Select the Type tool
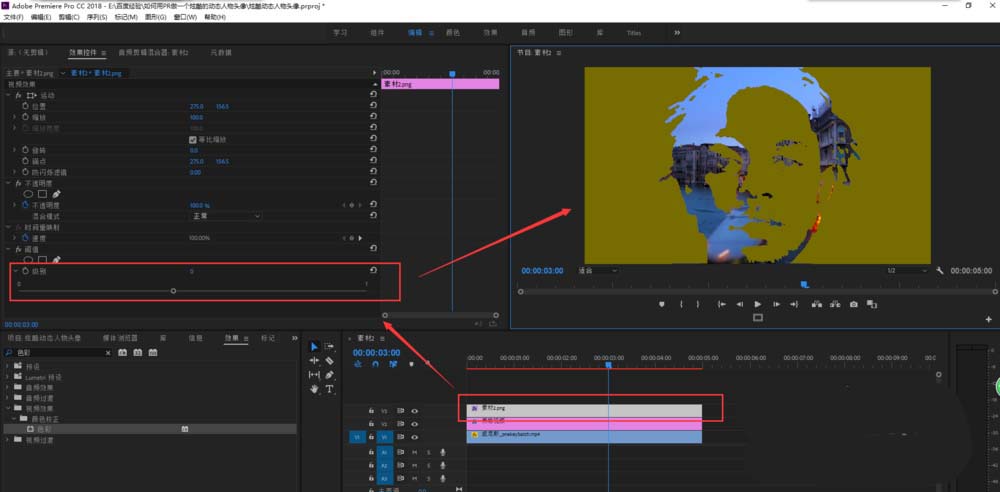 [330, 389]
